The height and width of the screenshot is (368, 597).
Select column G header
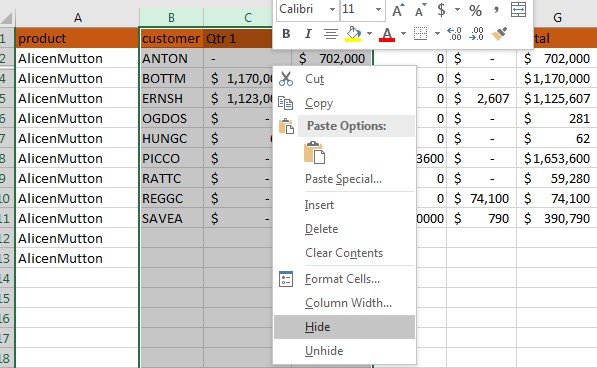click(x=557, y=18)
